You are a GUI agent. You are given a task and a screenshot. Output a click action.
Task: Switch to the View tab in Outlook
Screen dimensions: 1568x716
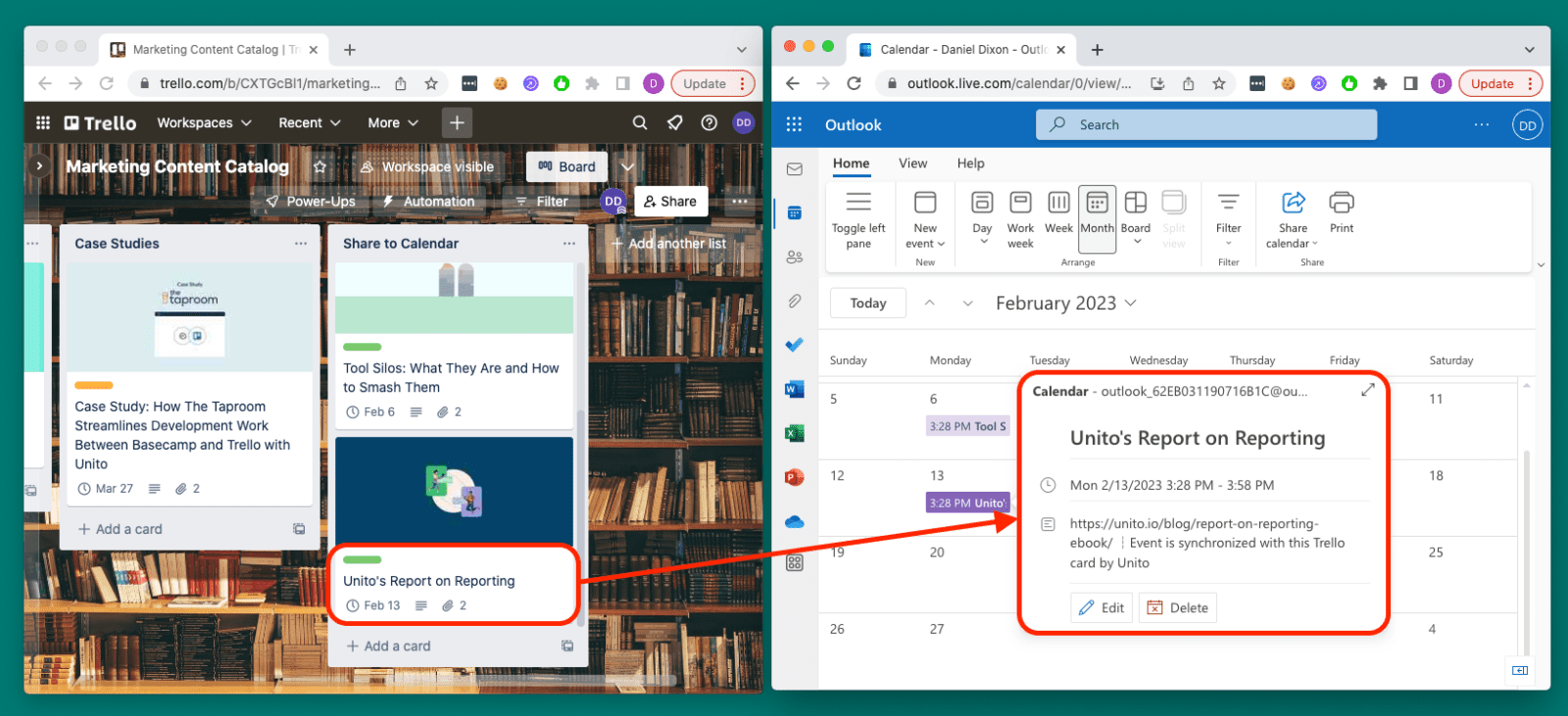[912, 164]
